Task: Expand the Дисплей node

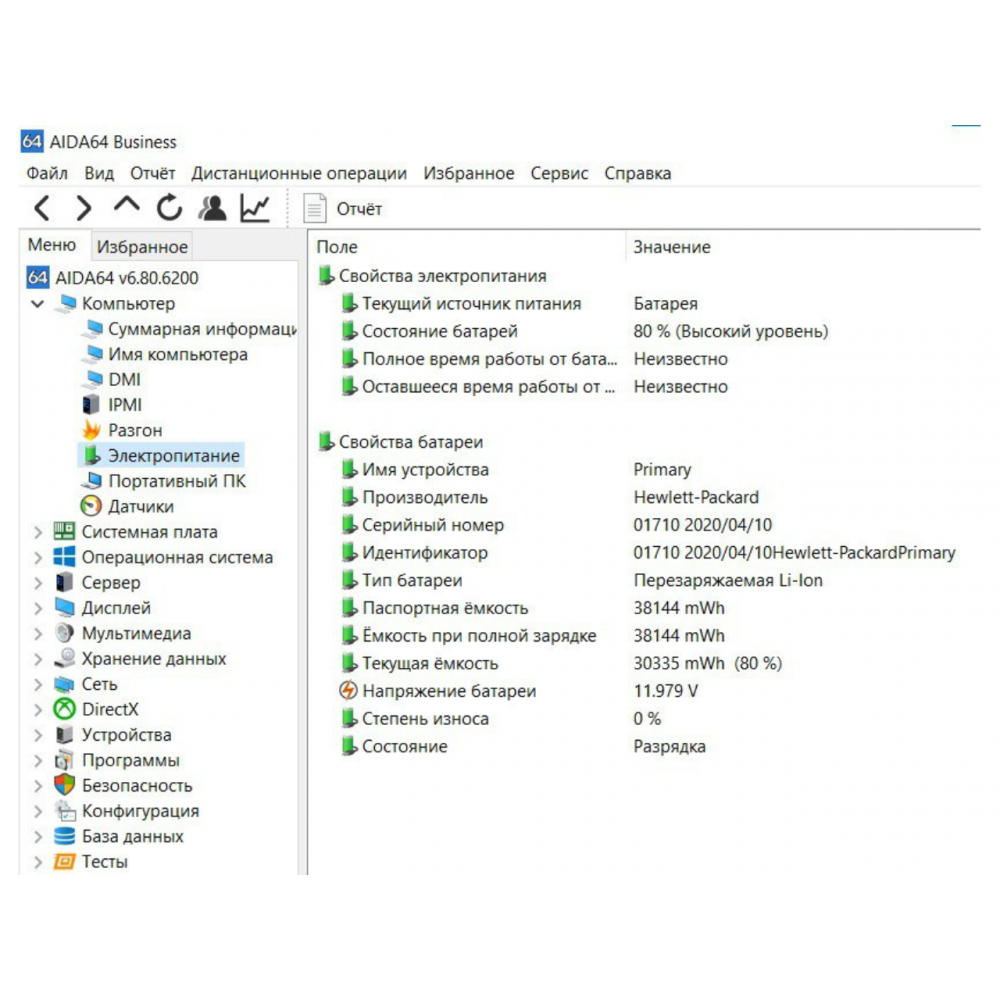Action: click(38, 608)
